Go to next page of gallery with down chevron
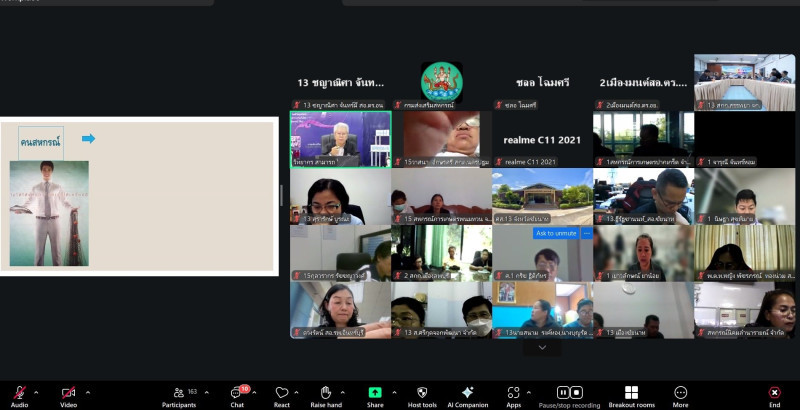800x410 pixels. 542,348
